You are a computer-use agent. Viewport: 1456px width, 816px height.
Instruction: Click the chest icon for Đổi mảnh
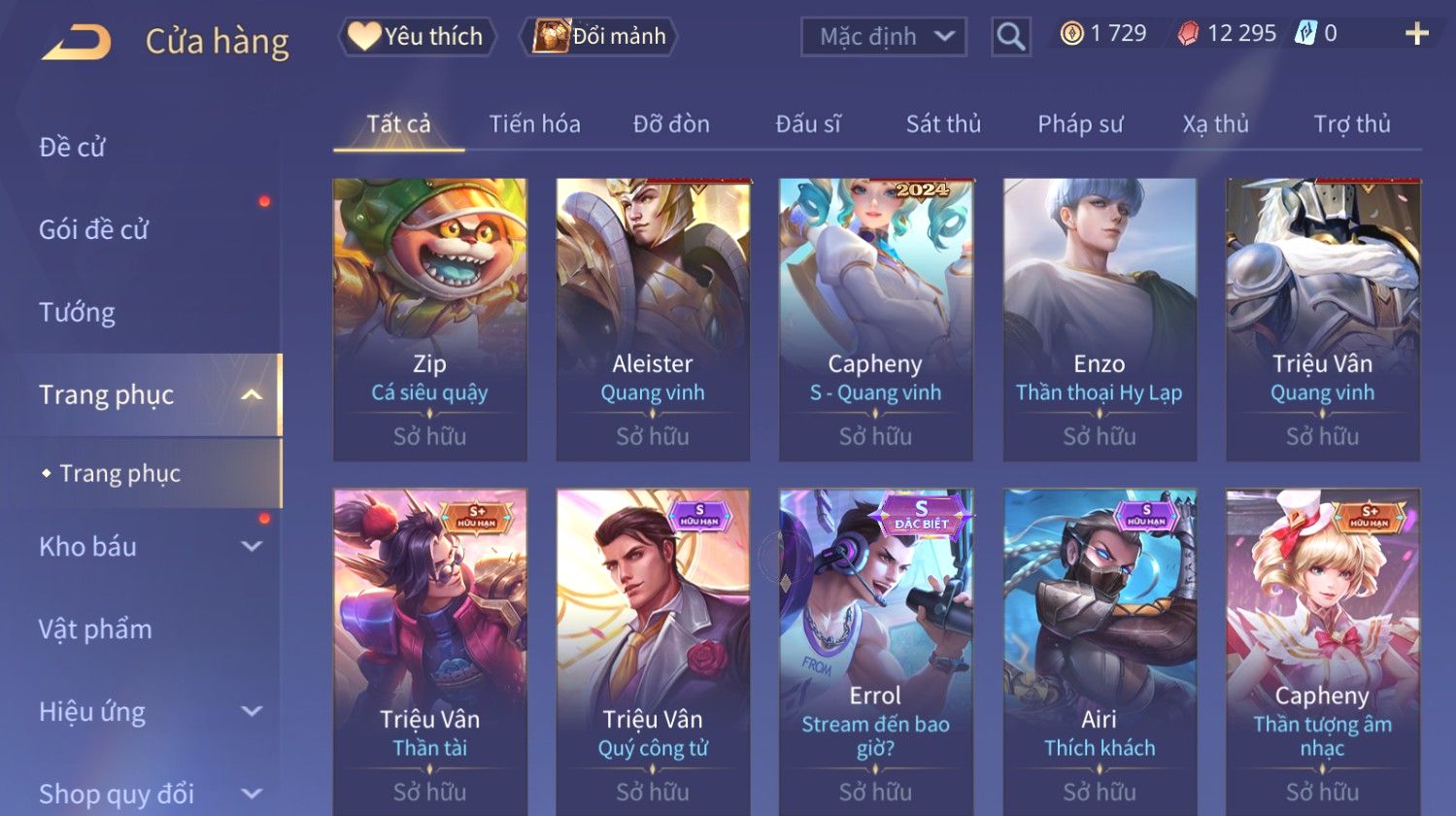[551, 36]
